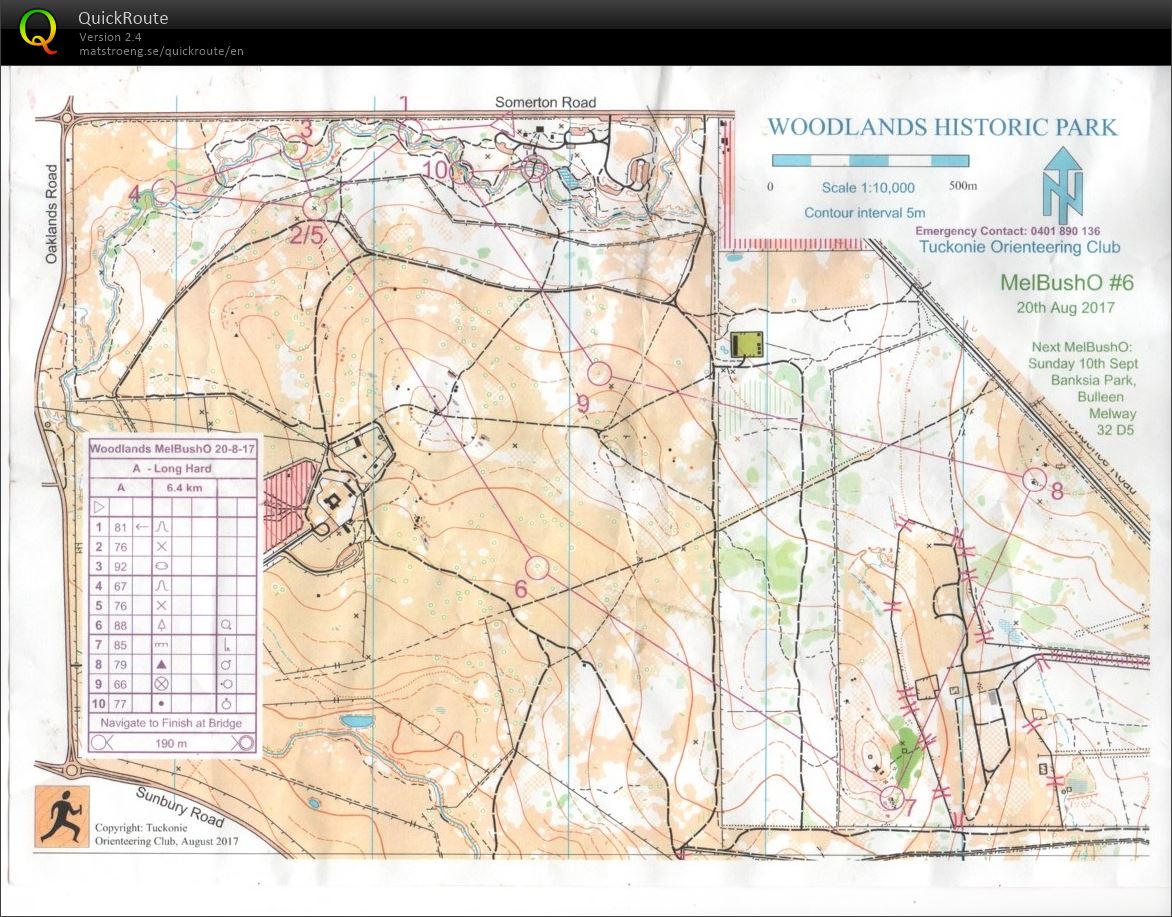This screenshot has width=1172, height=917.
Task: Click the orange running figure icon
Action: (x=62, y=816)
